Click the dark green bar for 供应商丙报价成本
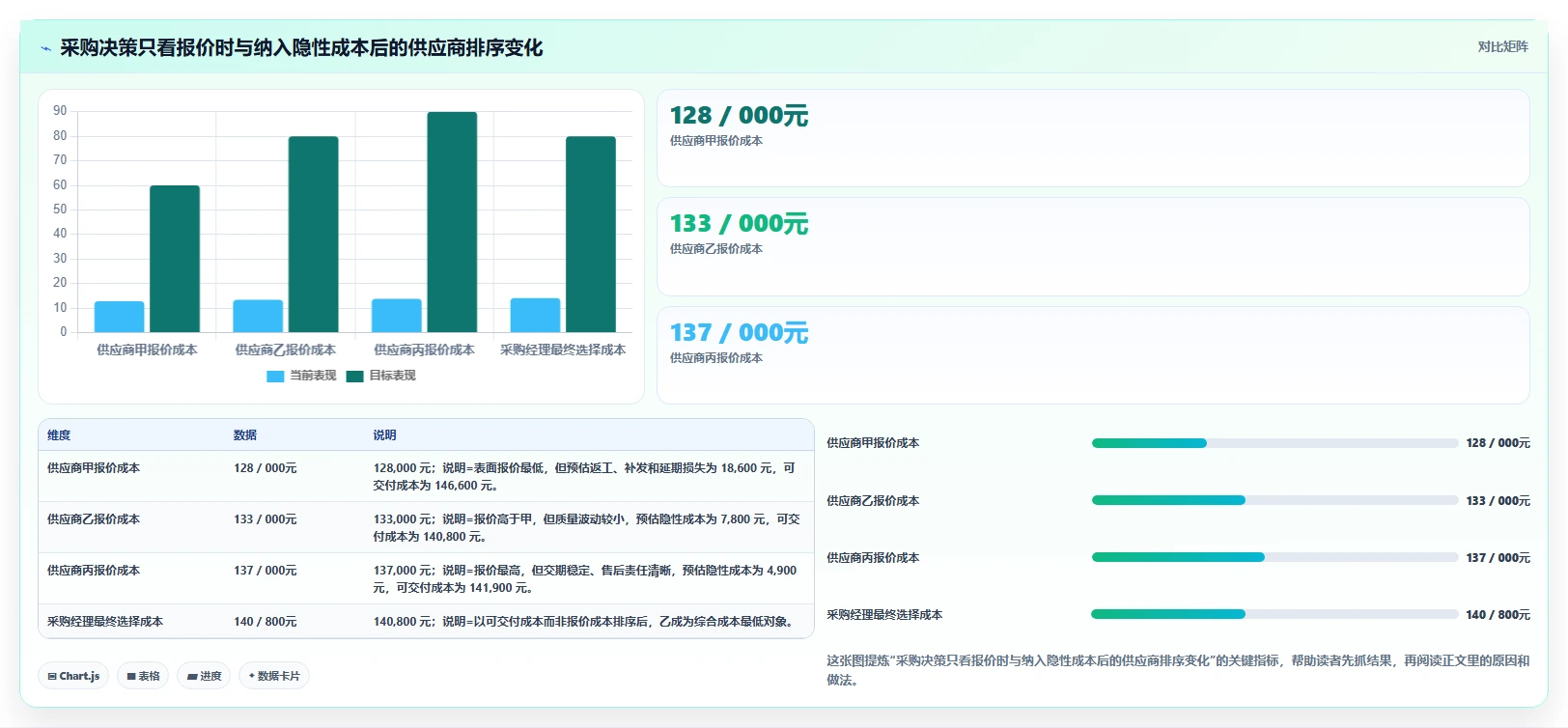 452,222
